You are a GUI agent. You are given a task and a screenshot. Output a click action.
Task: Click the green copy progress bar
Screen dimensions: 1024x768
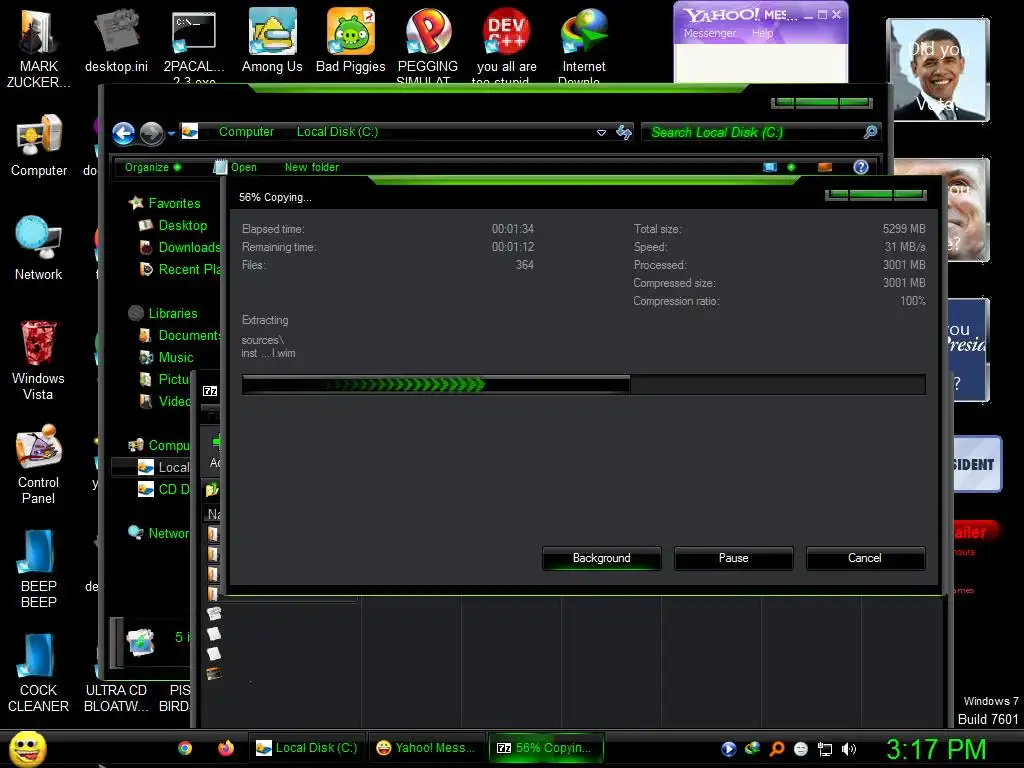(x=583, y=385)
